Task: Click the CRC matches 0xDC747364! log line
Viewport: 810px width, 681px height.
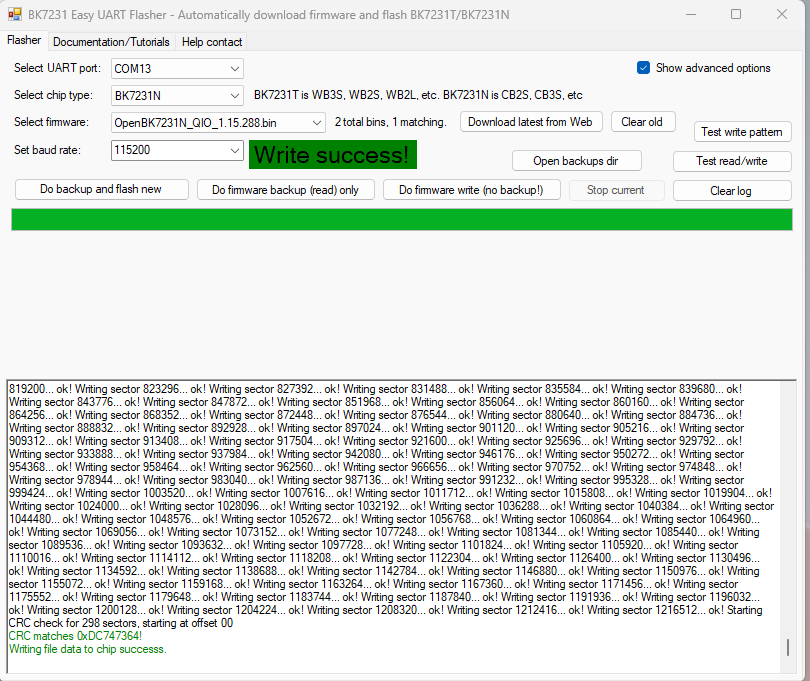Action: 75,636
